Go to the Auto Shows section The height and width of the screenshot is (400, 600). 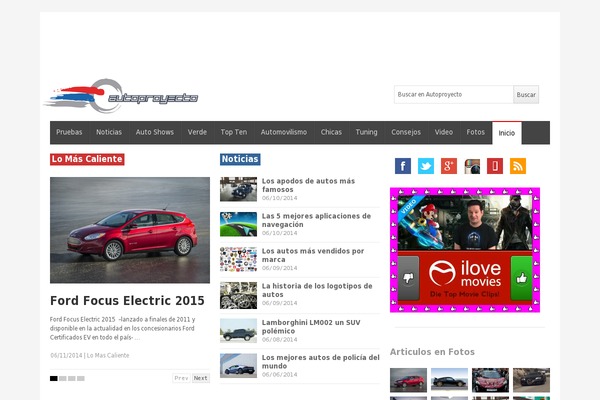click(x=155, y=132)
